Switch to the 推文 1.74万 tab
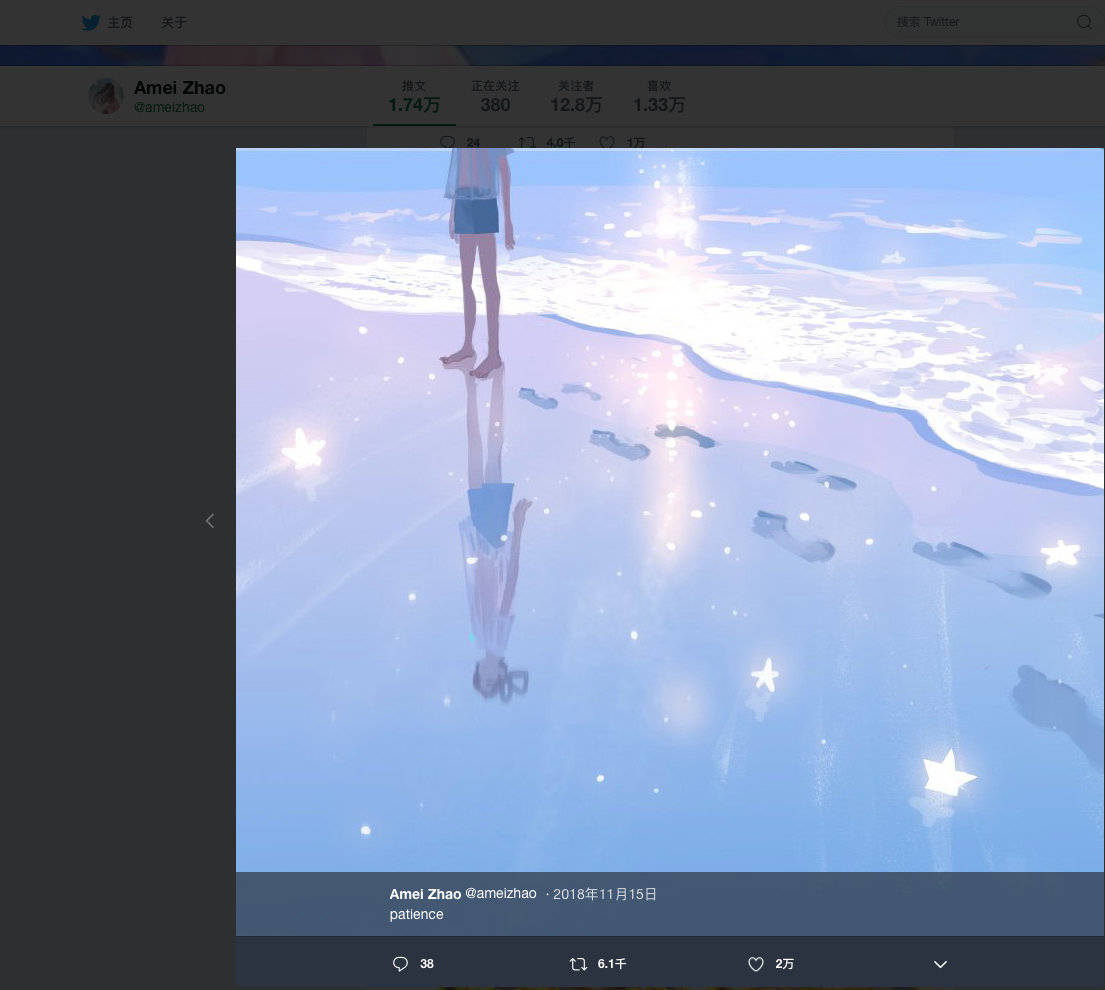The height and width of the screenshot is (990, 1105). pos(414,97)
